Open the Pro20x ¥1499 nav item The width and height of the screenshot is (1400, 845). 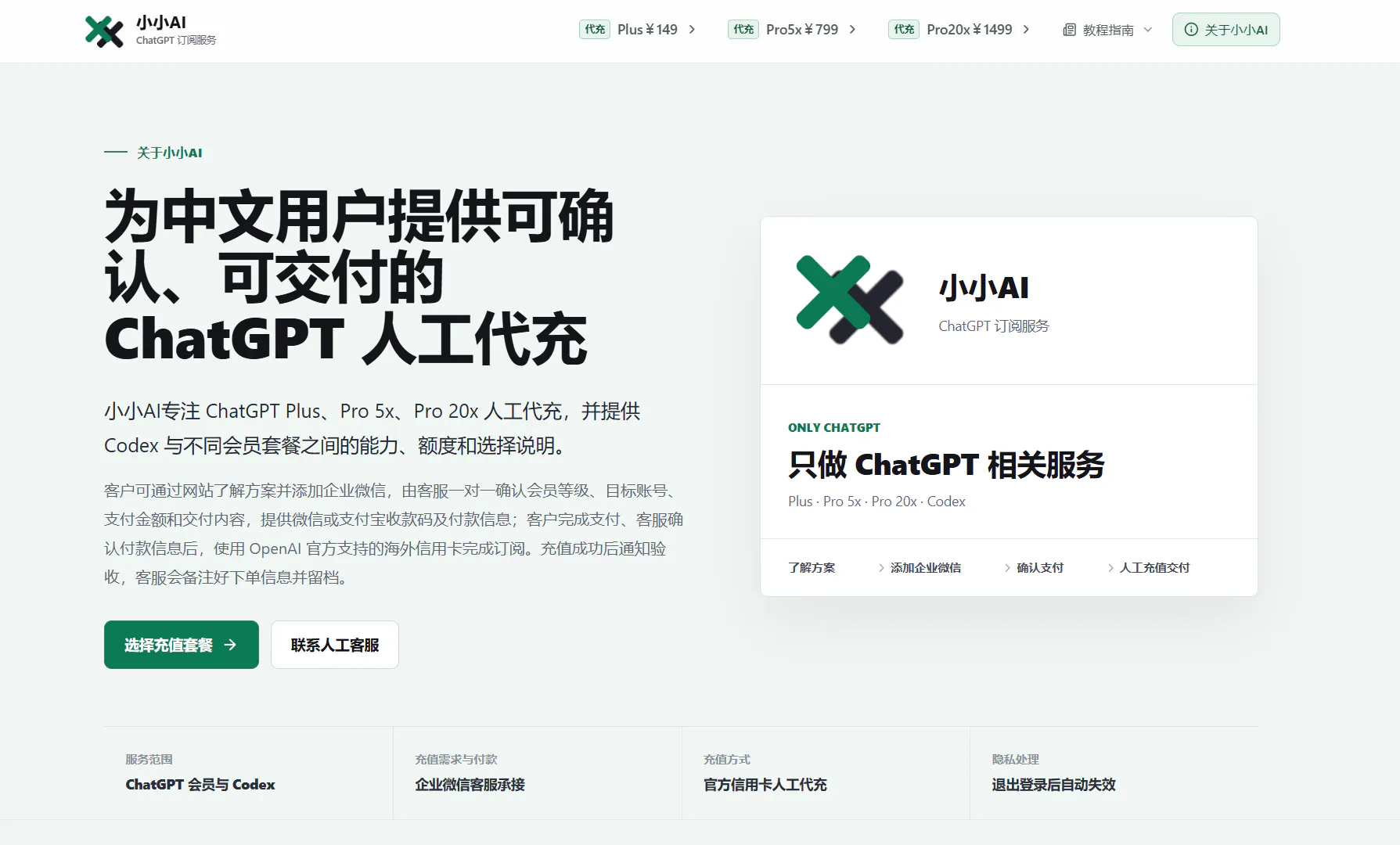click(x=959, y=30)
